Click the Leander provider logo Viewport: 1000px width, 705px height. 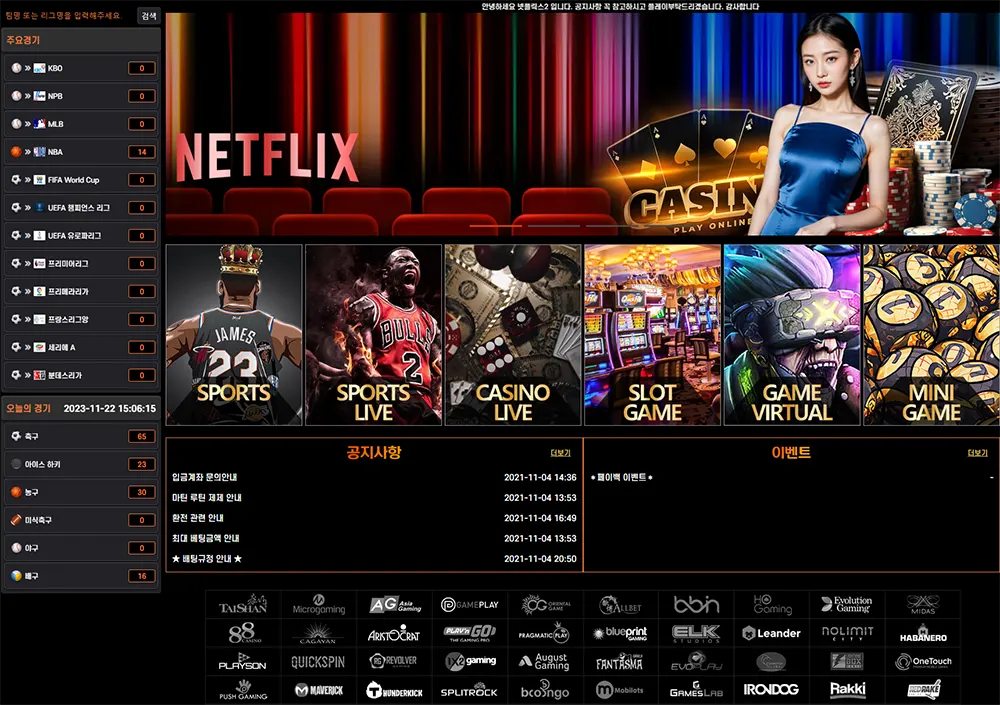[771, 634]
